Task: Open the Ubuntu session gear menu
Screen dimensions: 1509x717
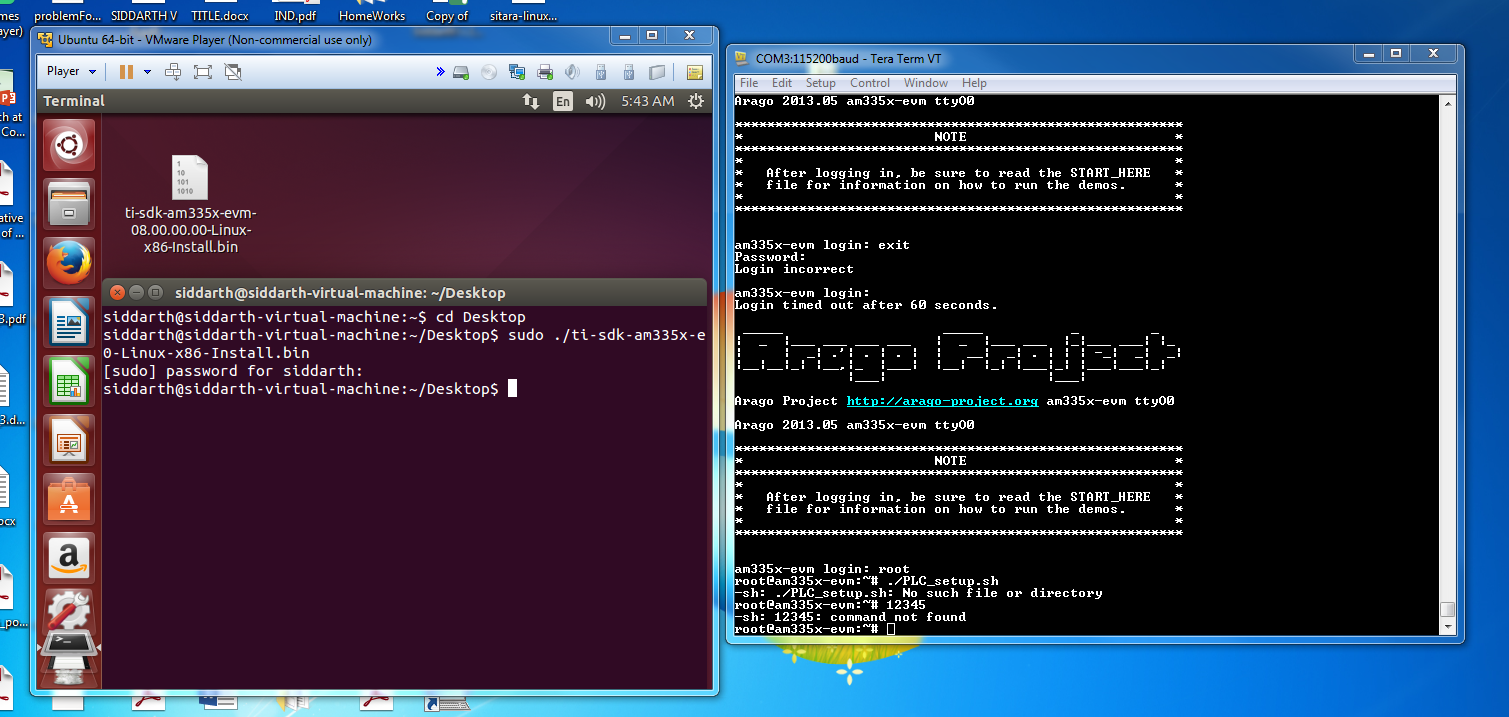Action: [695, 101]
